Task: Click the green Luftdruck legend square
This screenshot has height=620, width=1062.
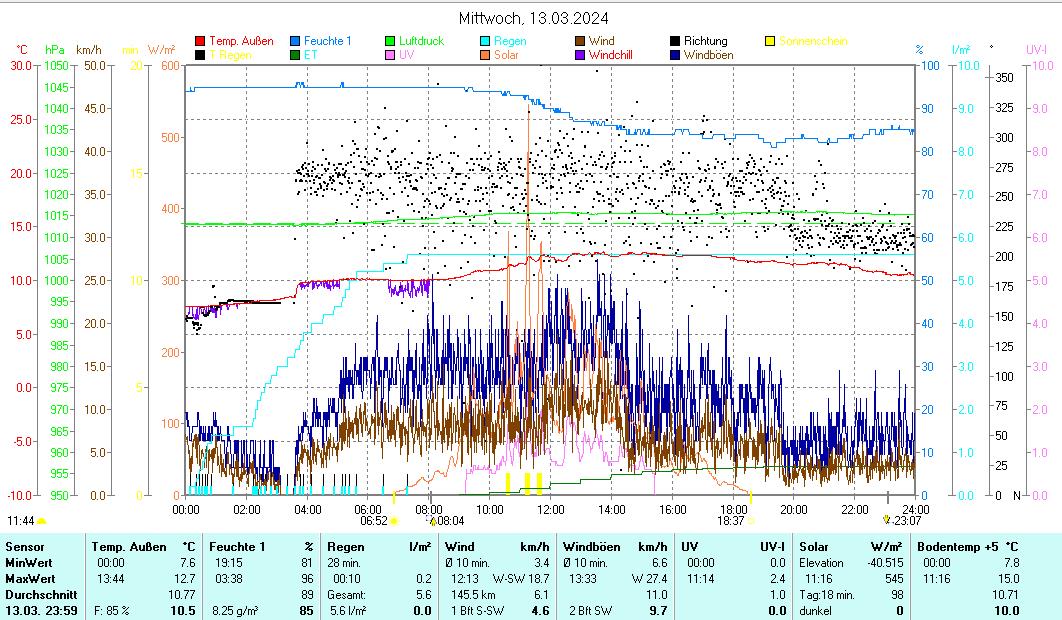Action: click(x=390, y=41)
